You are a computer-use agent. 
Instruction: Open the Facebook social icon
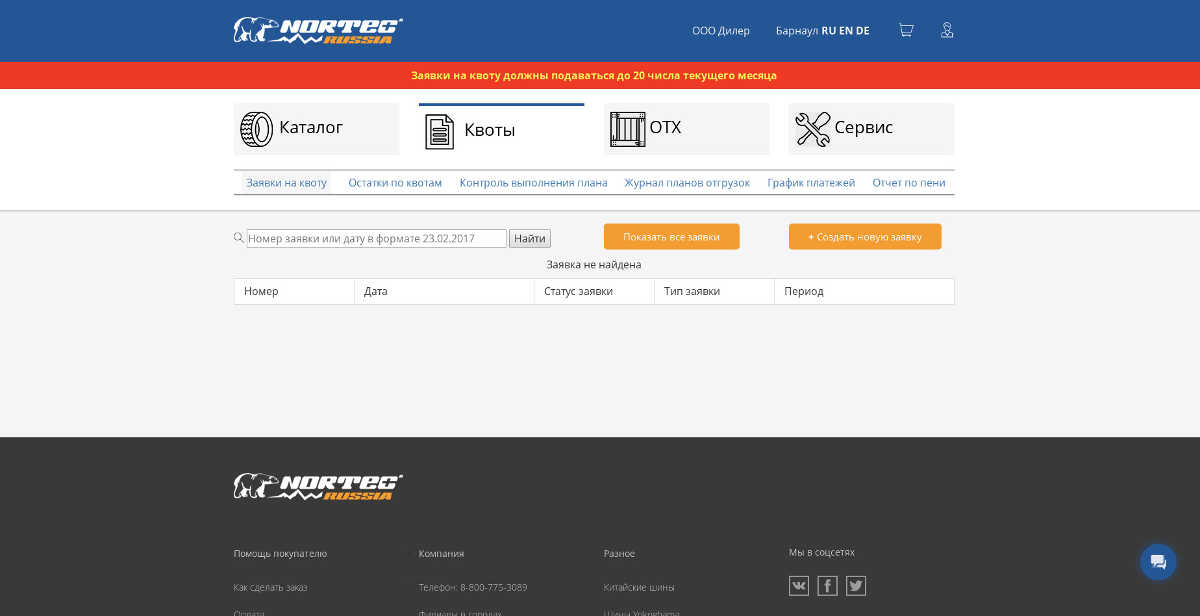pos(827,586)
